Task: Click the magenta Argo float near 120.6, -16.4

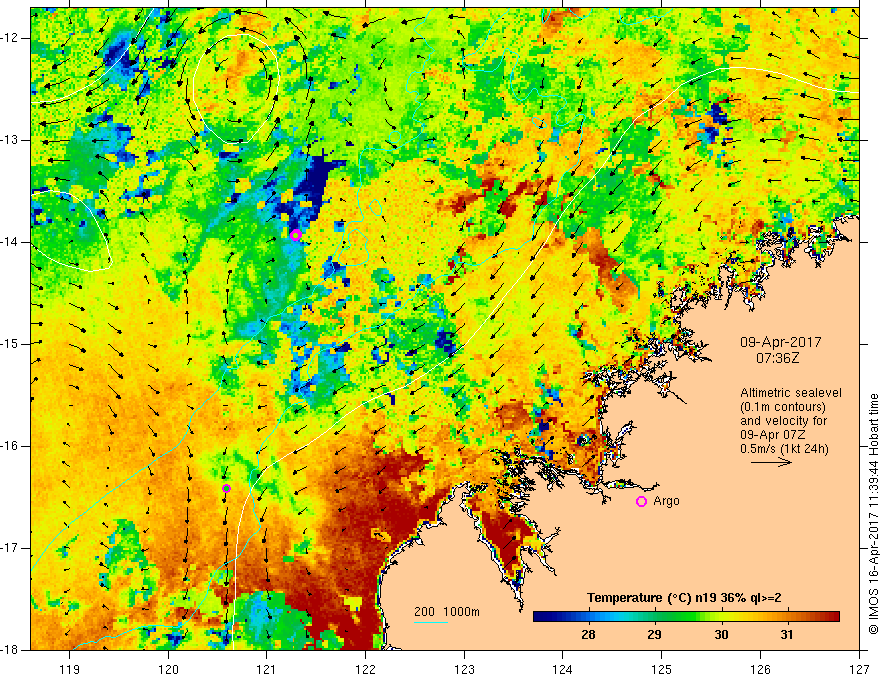Action: (226, 488)
